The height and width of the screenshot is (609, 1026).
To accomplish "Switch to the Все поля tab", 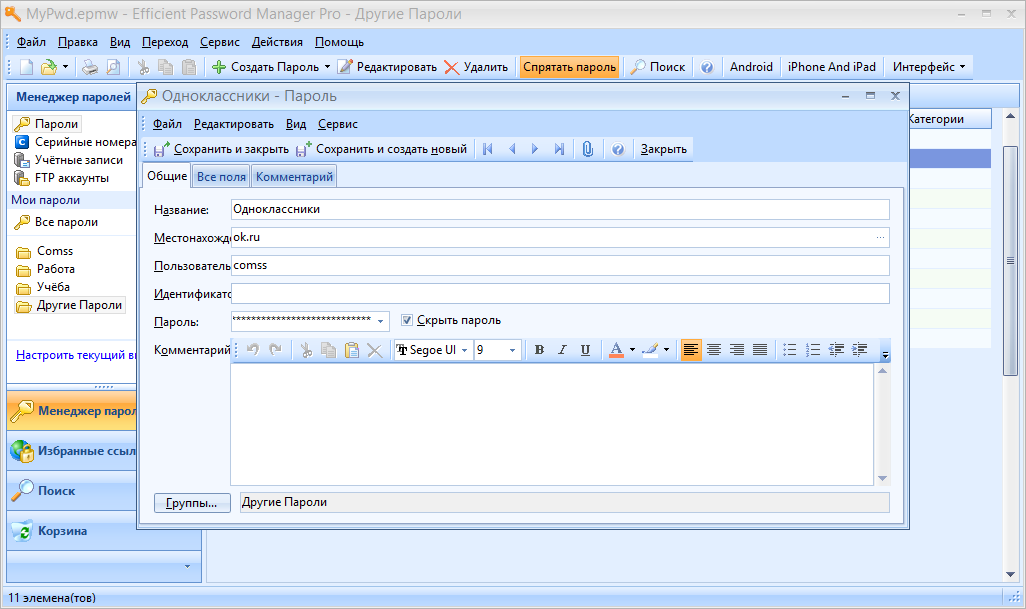I will tap(221, 177).
